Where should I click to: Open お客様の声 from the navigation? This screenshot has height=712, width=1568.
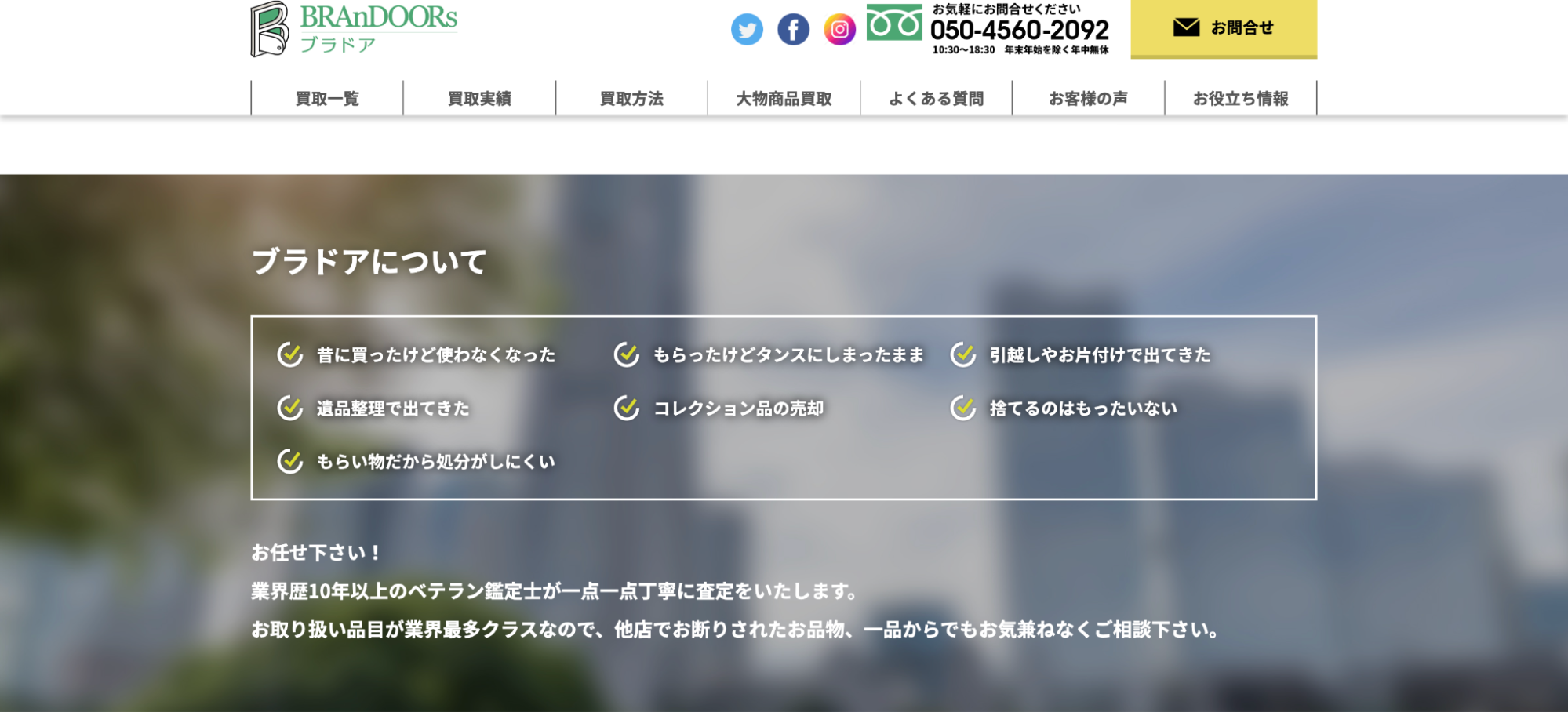pyautogui.click(x=1089, y=98)
